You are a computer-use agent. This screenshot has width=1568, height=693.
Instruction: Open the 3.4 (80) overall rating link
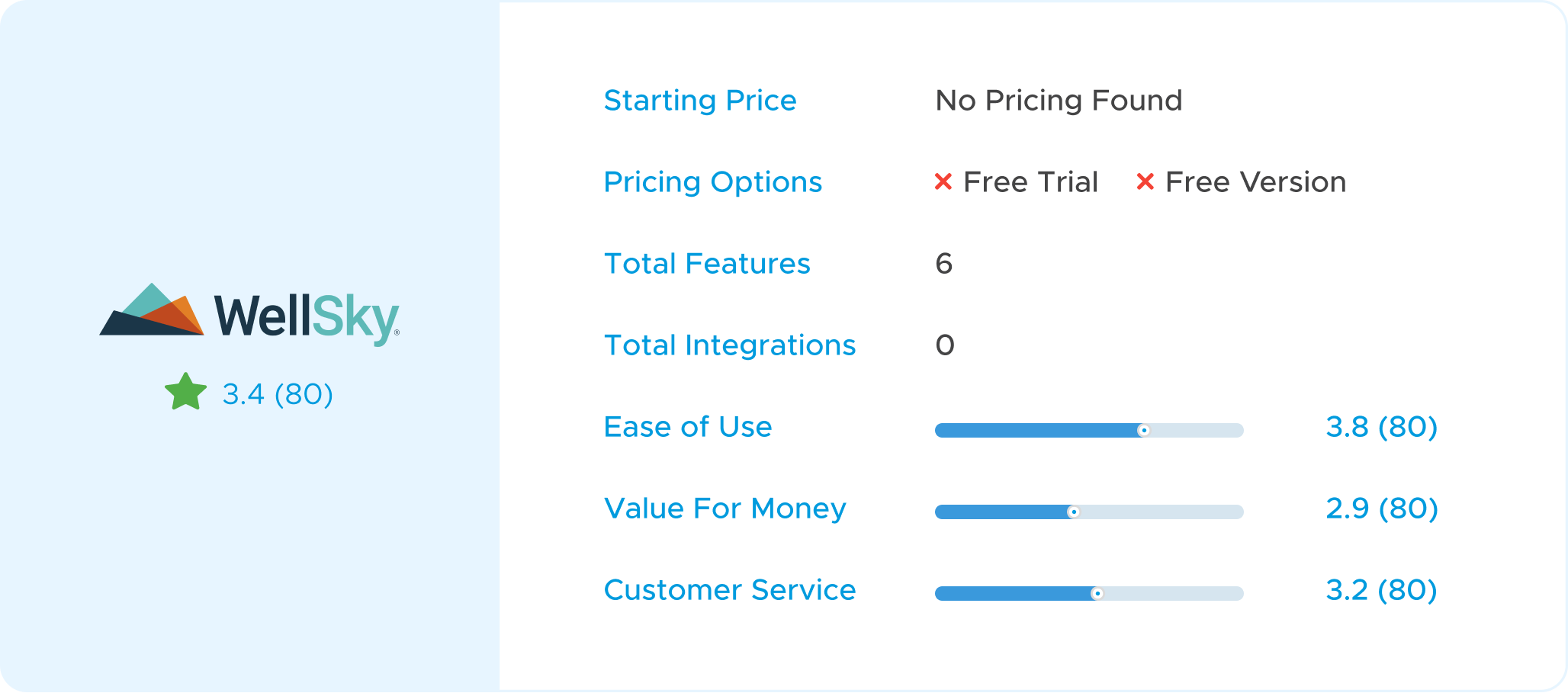278,394
